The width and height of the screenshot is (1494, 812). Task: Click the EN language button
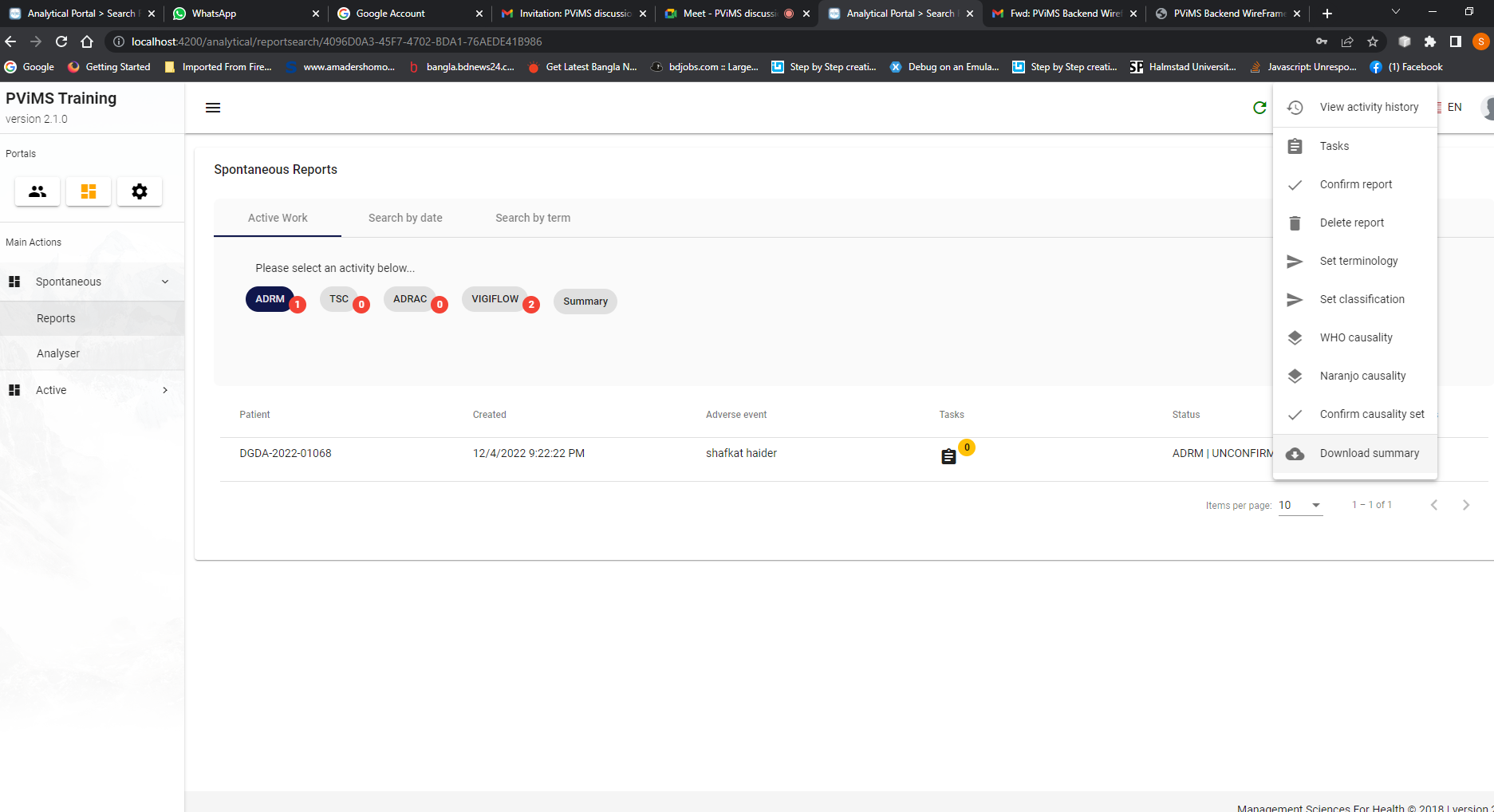[x=1454, y=107]
